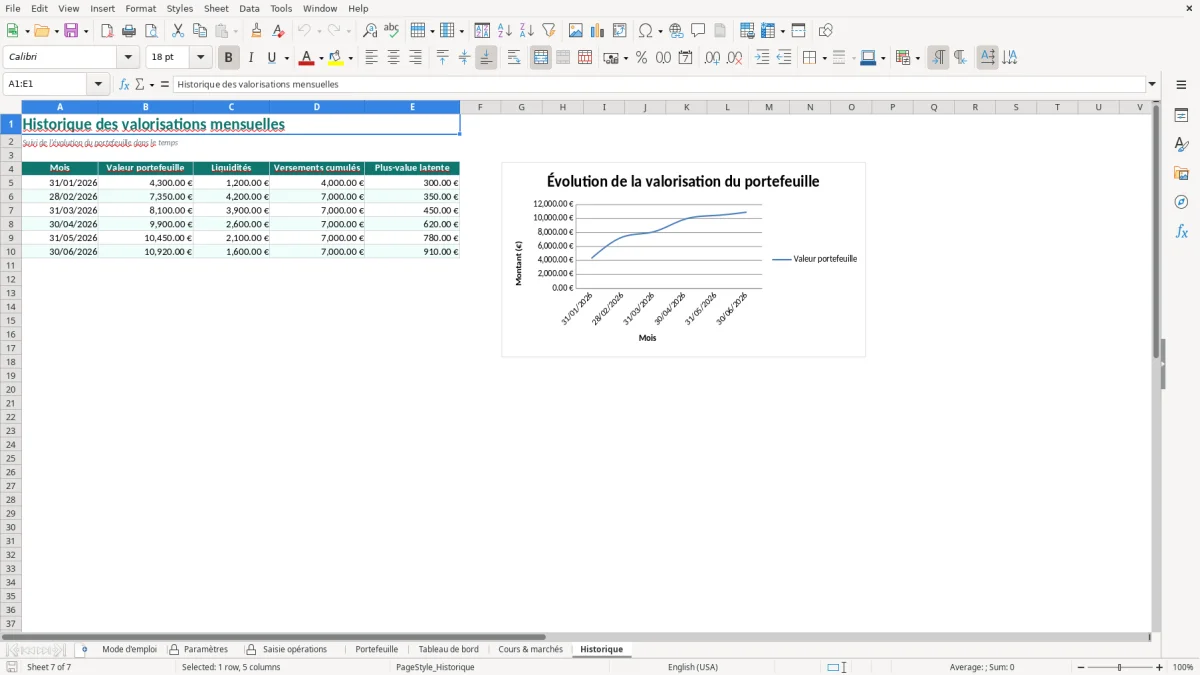Align the cell text left
The width and height of the screenshot is (1200, 675).
point(371,58)
